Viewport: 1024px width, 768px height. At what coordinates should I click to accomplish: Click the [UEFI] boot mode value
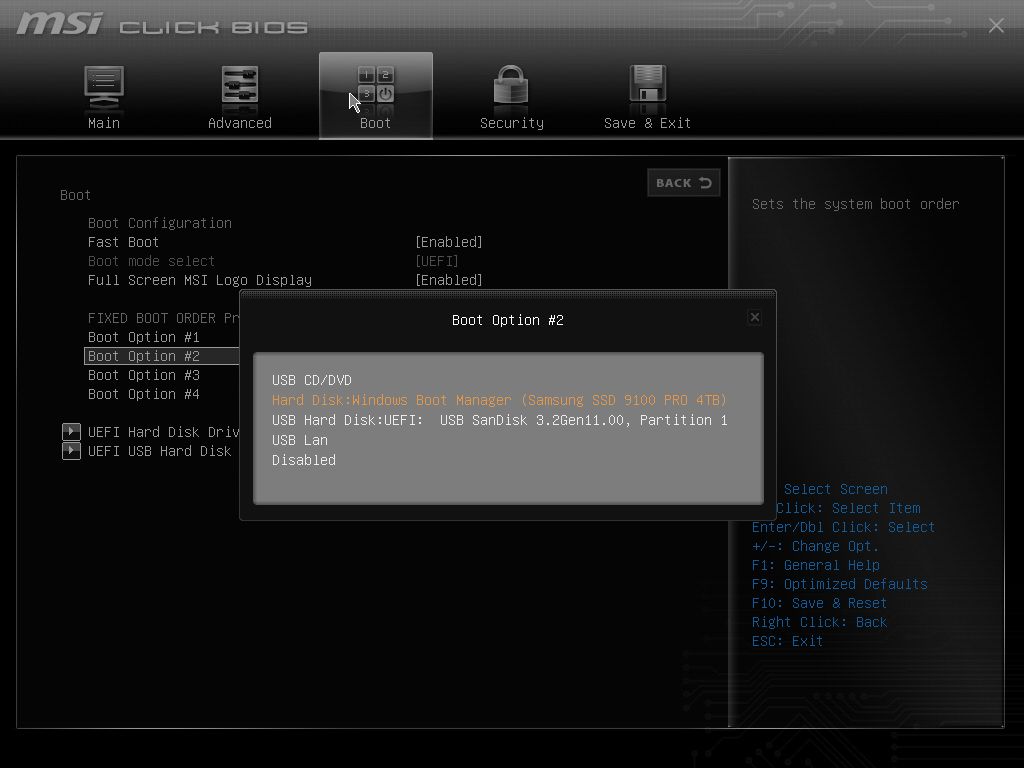tap(437, 261)
